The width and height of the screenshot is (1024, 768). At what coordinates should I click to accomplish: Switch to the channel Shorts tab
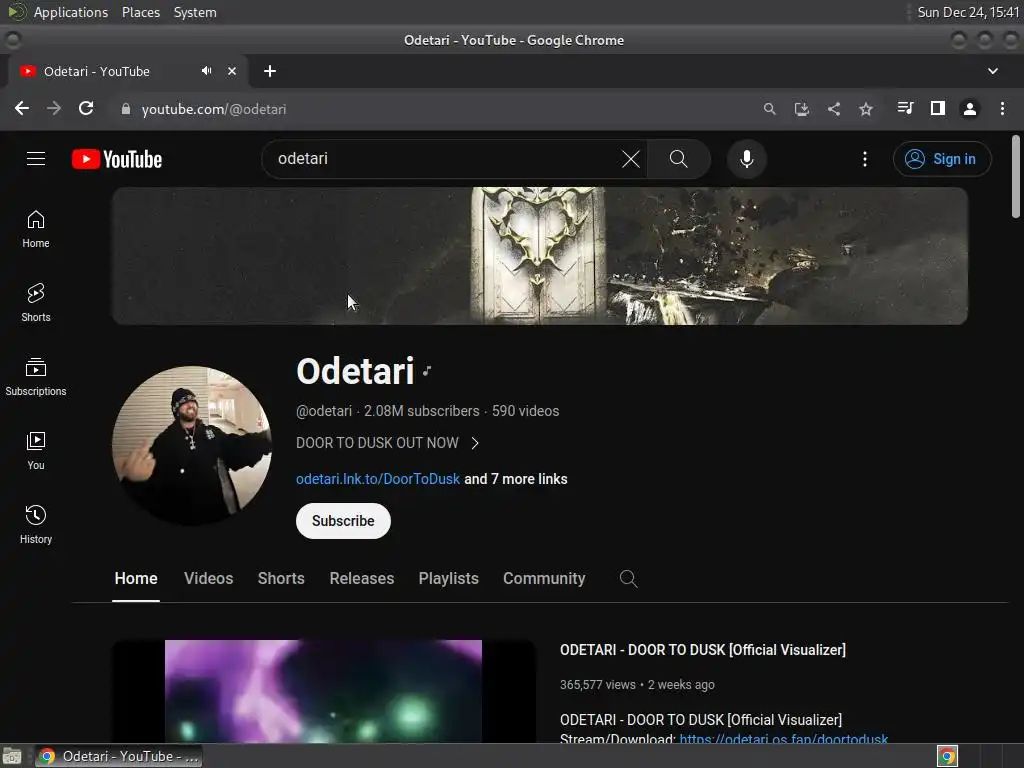(281, 579)
